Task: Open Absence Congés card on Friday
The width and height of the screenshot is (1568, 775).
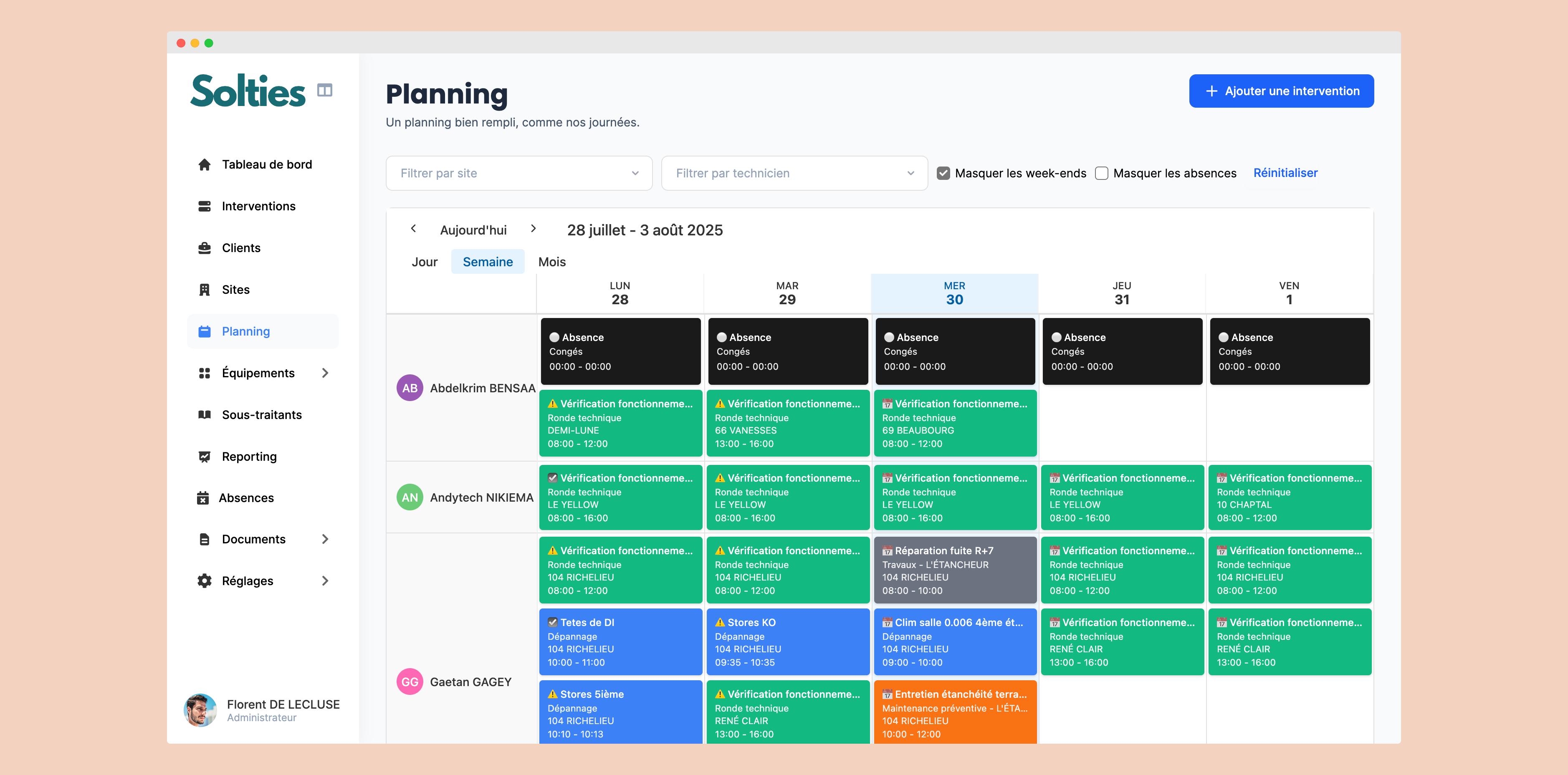Action: tap(1290, 352)
